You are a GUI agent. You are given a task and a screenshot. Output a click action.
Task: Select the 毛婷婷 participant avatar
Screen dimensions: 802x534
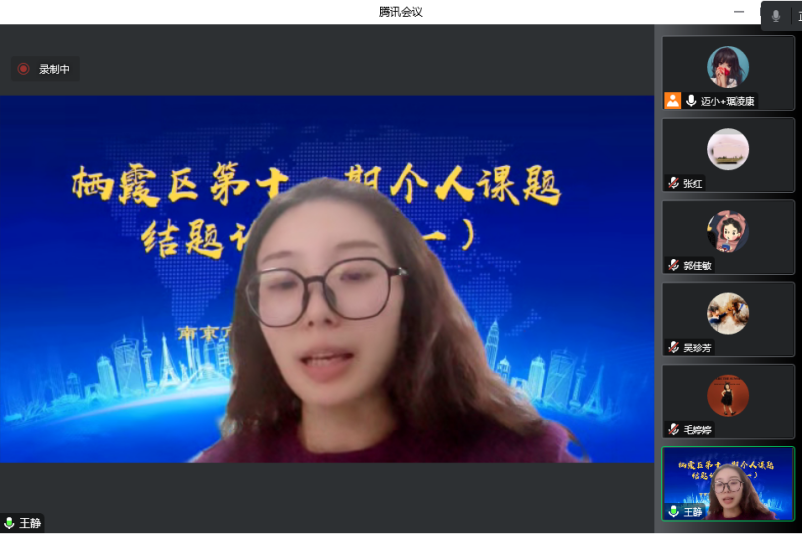[728, 395]
